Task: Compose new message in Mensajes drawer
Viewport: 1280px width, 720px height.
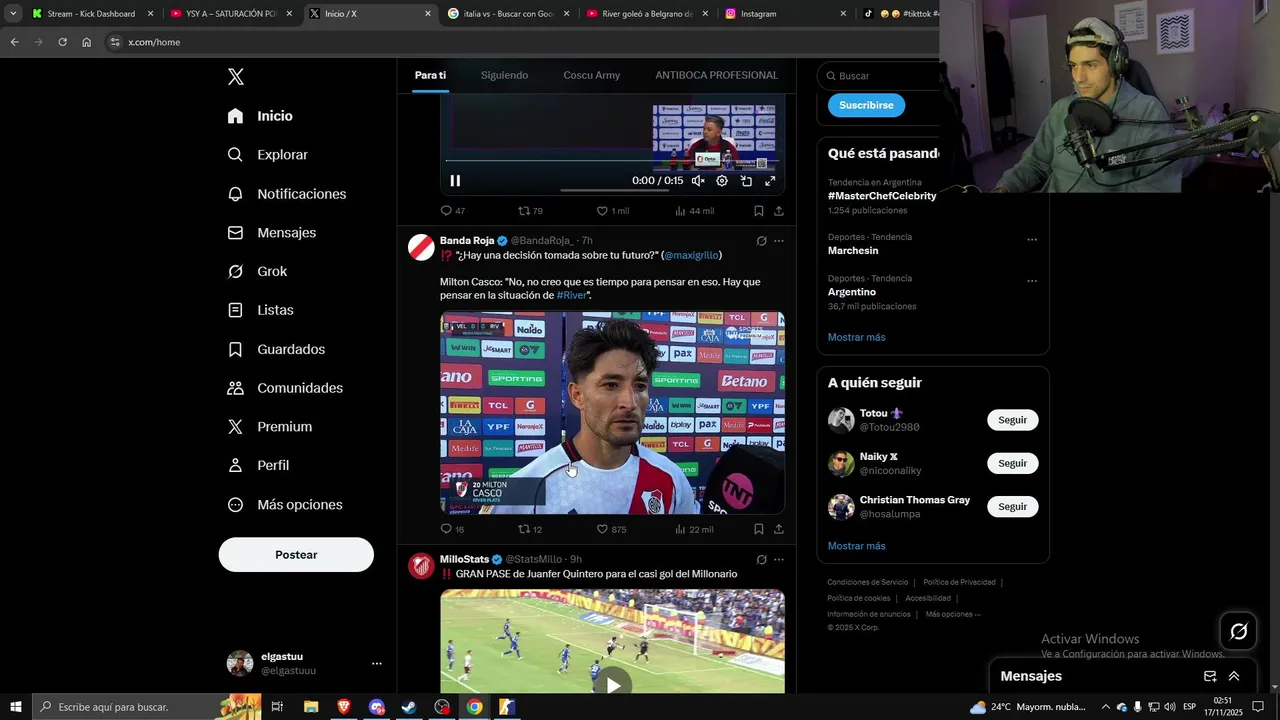Action: pyautogui.click(x=1210, y=676)
